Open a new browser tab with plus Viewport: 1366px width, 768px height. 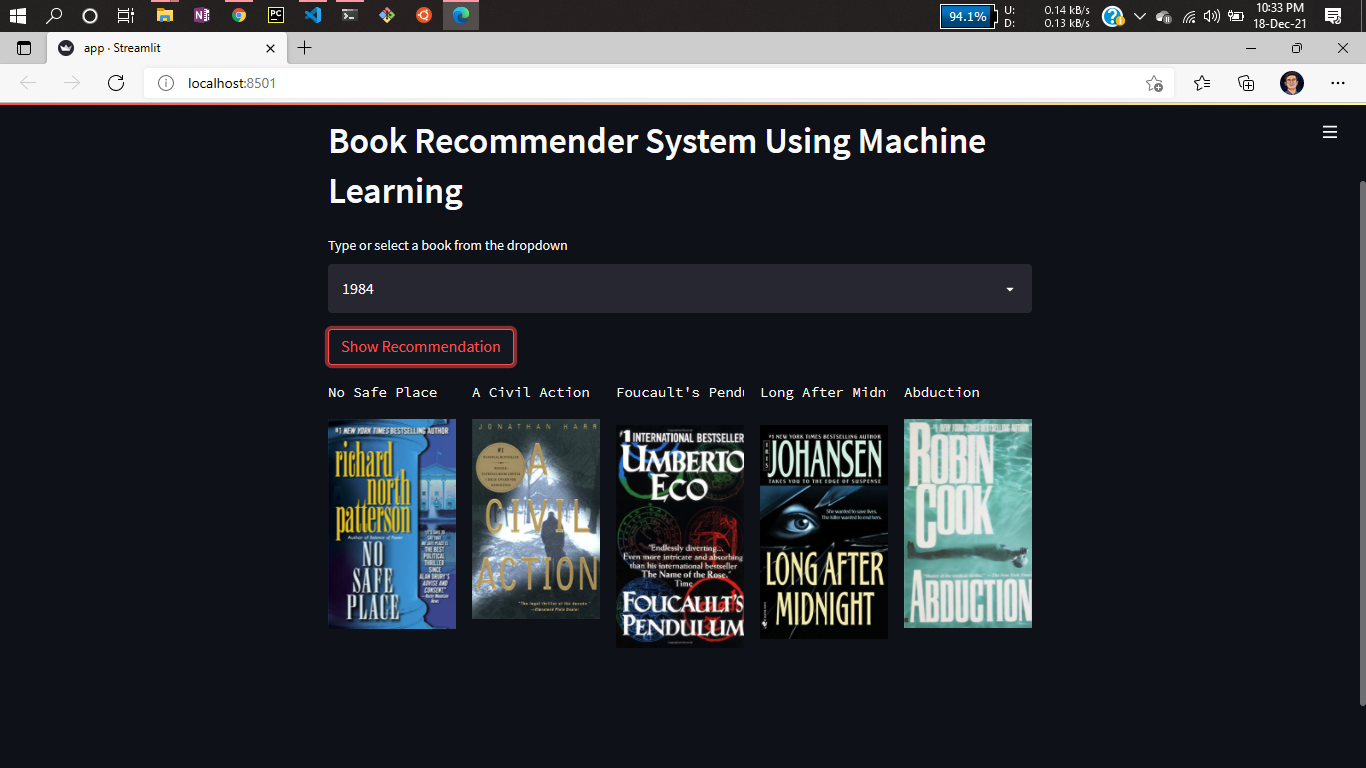click(x=305, y=47)
